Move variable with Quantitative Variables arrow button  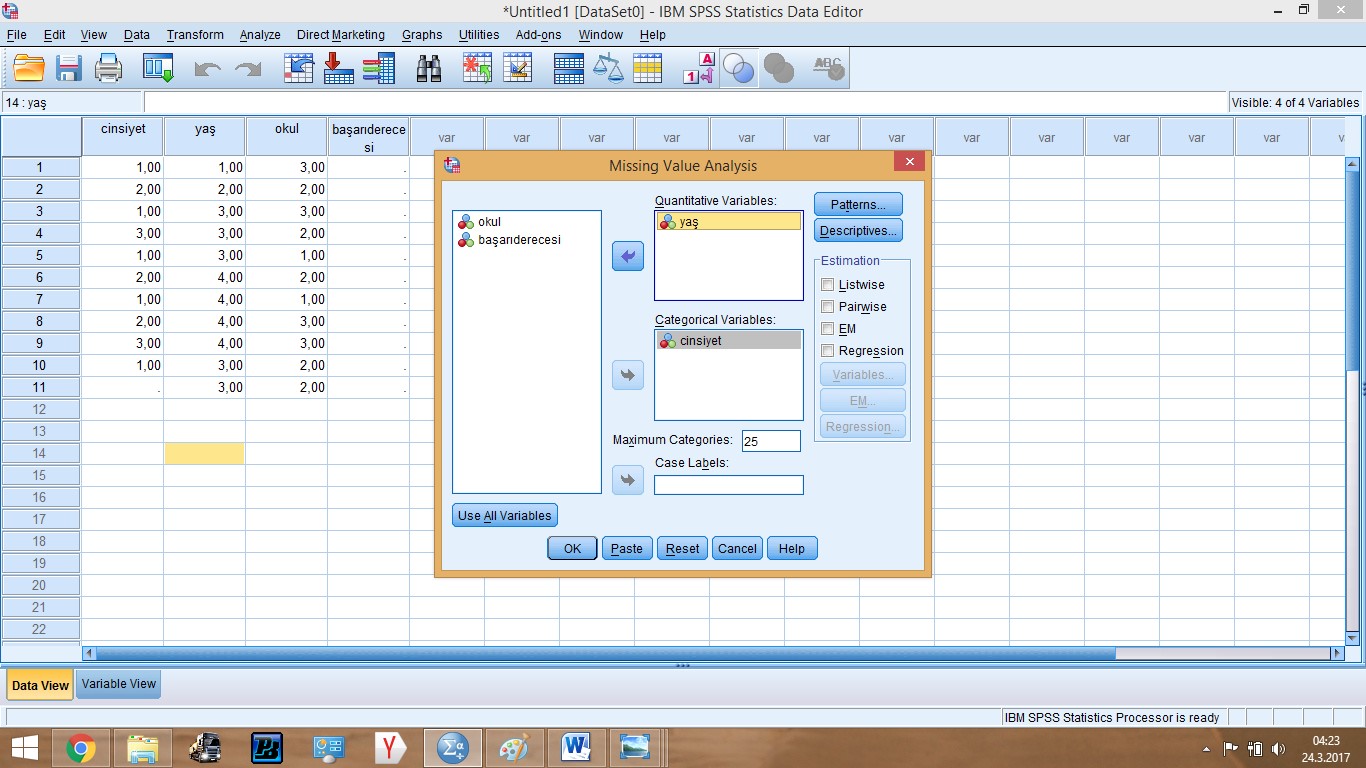pyautogui.click(x=628, y=257)
